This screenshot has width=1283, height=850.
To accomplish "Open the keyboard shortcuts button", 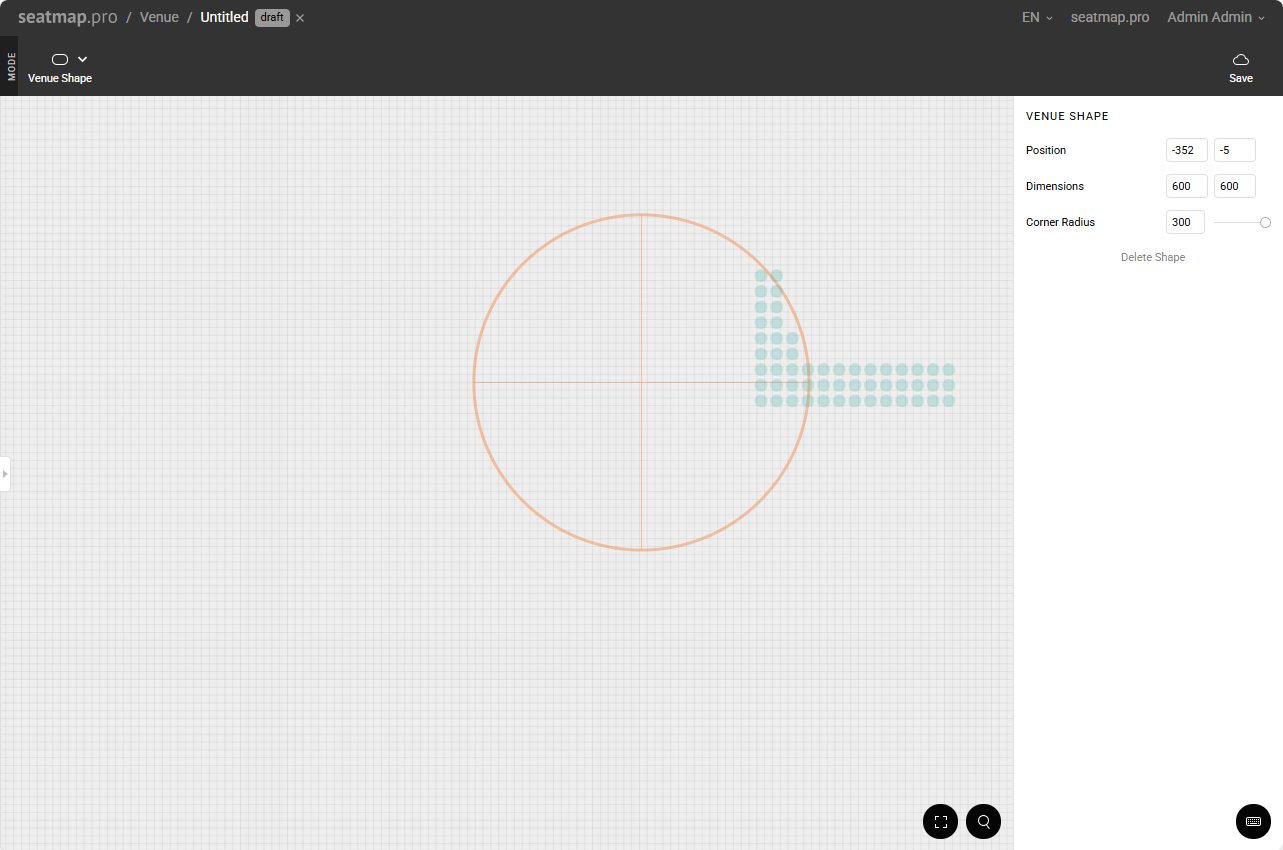I will [1253, 822].
